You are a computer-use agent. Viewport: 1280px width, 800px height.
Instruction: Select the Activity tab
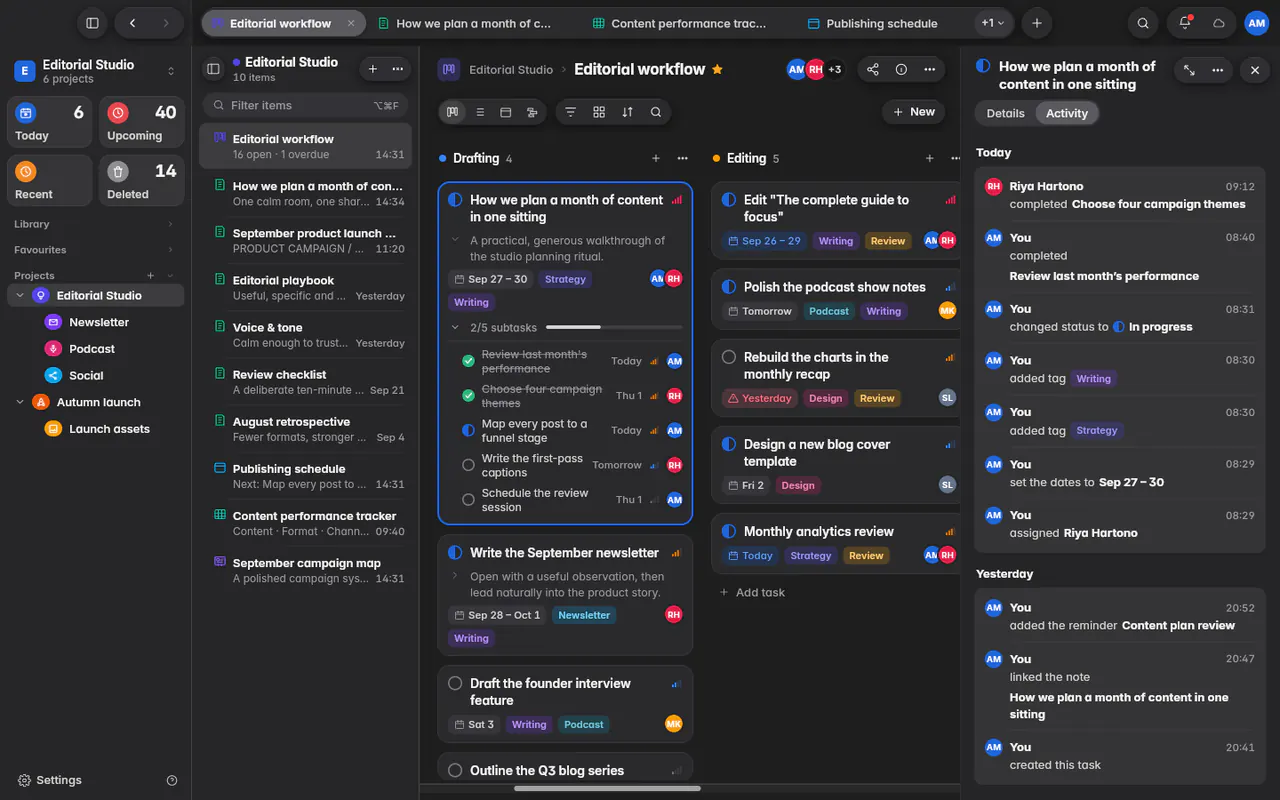(x=1067, y=113)
